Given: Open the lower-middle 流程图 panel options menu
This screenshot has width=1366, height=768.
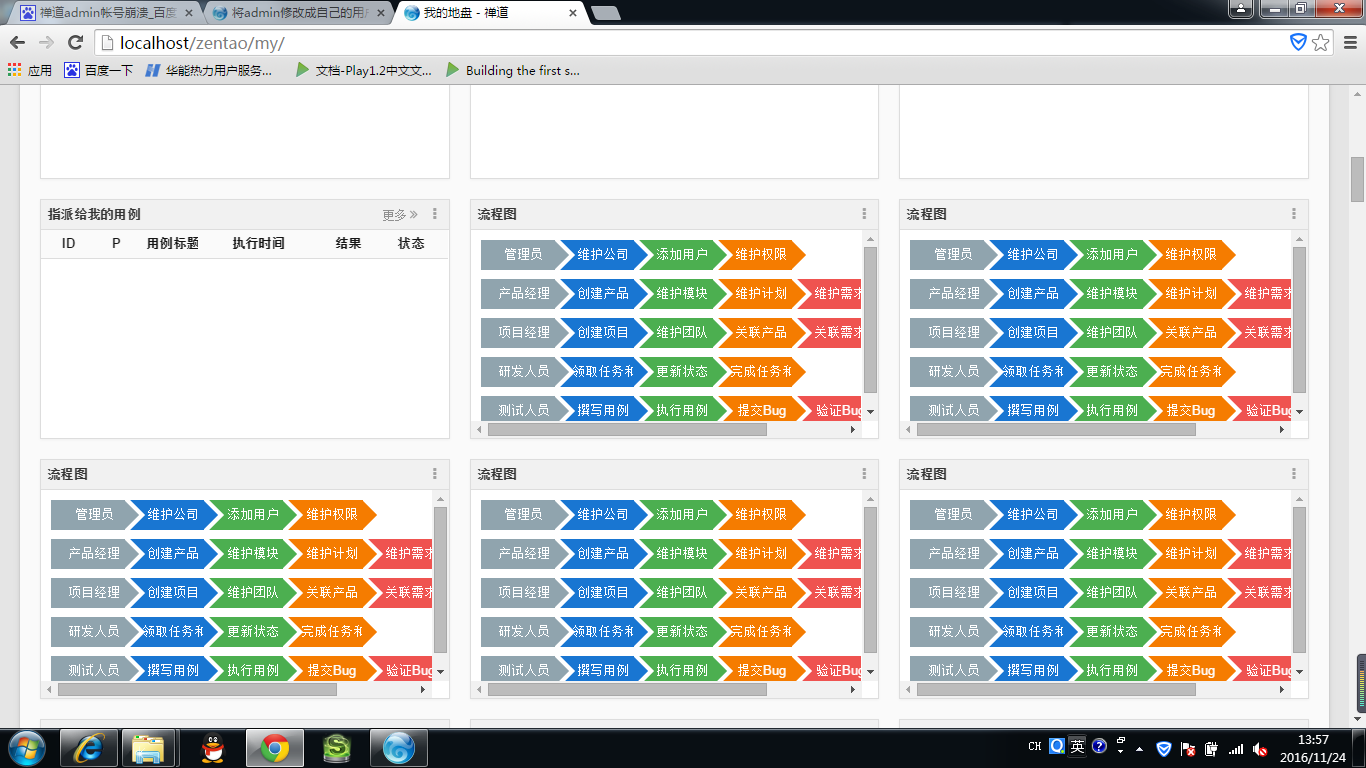Looking at the screenshot, I should 864,474.
